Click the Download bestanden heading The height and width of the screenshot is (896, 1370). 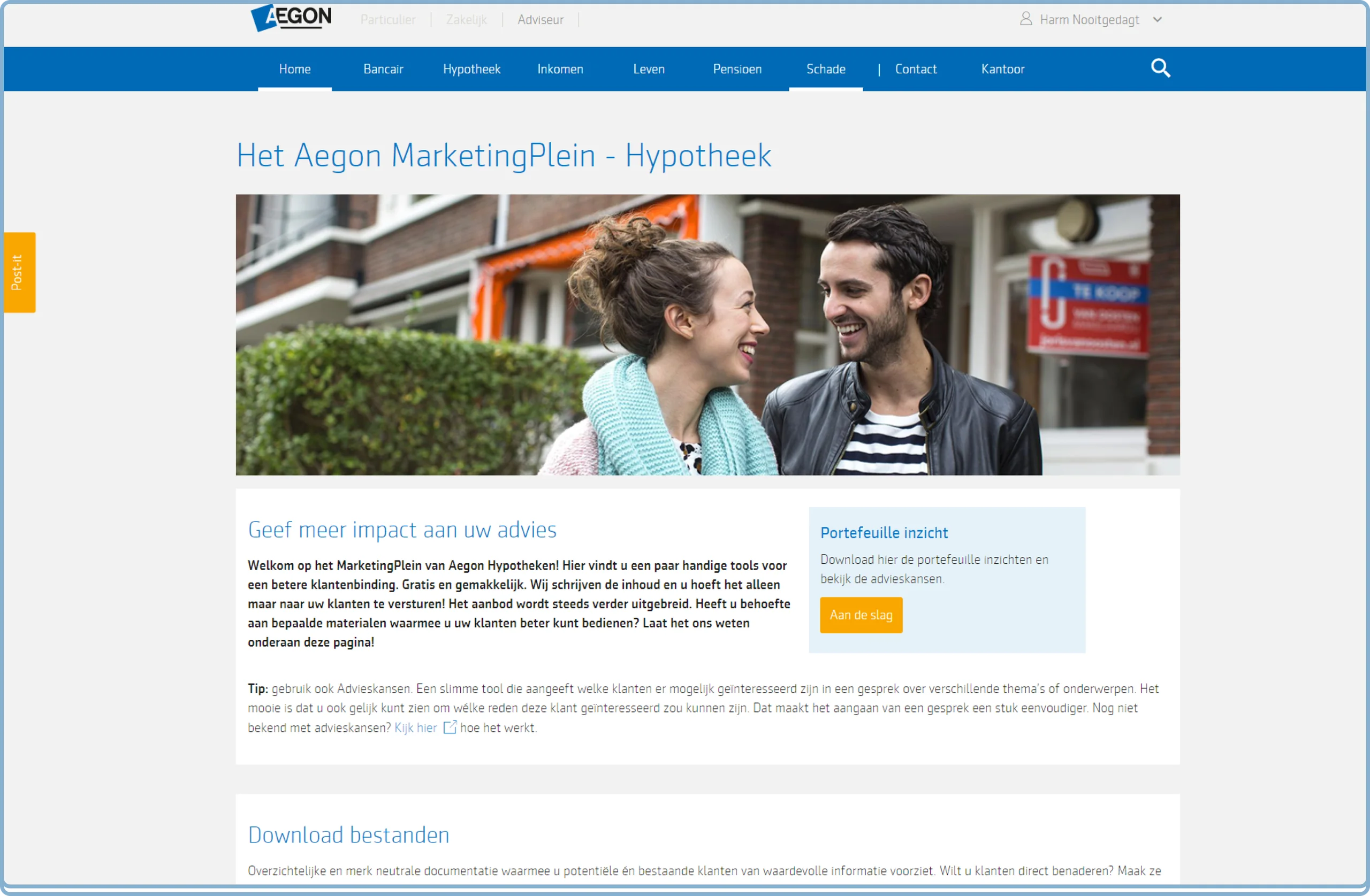tap(349, 835)
